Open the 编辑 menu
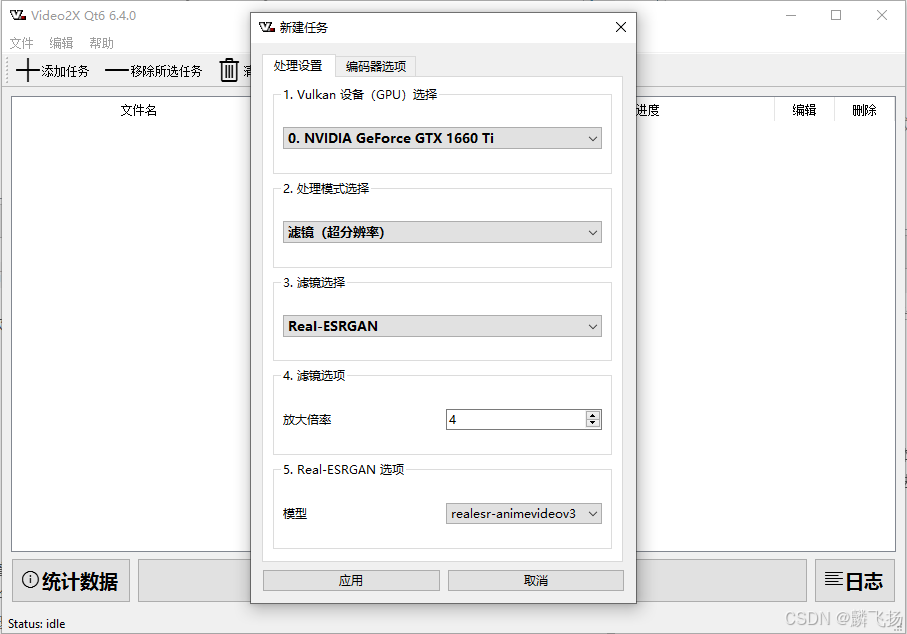The height and width of the screenshot is (634, 907). pyautogui.click(x=61, y=43)
